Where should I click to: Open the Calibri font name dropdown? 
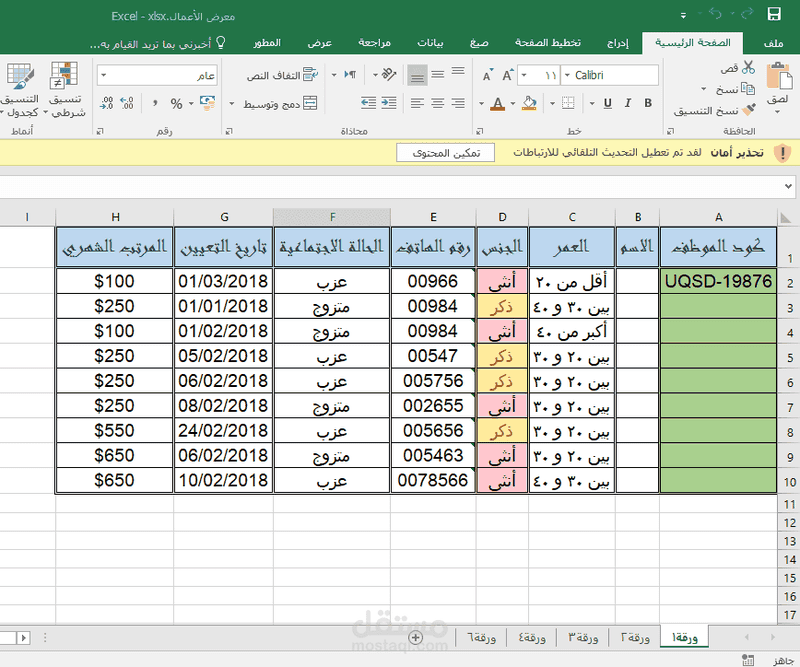pyautogui.click(x=567, y=75)
